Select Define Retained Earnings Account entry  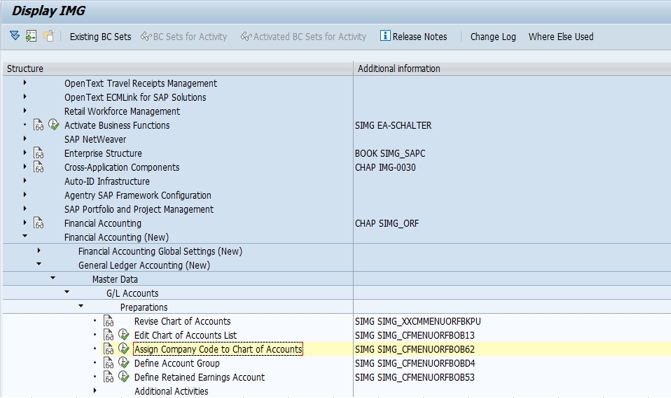(x=199, y=377)
